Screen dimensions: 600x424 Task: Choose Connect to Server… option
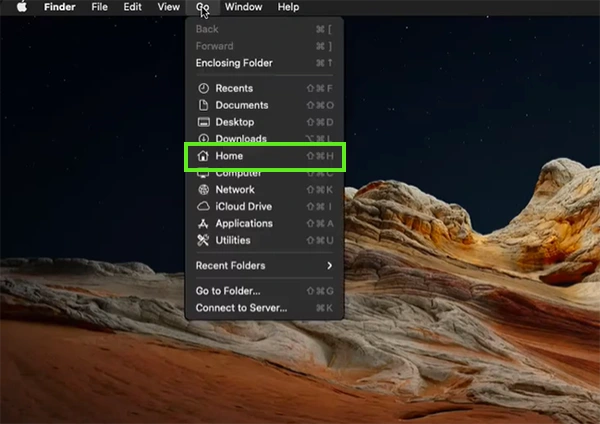click(x=264, y=308)
